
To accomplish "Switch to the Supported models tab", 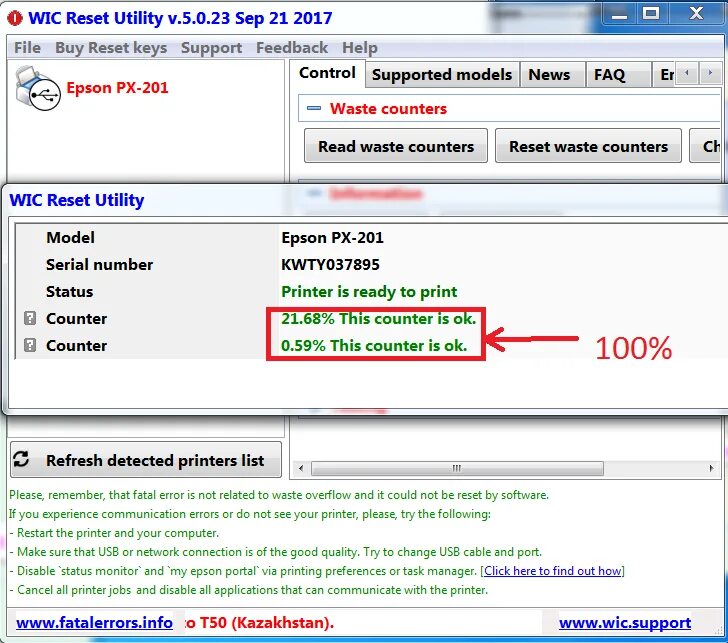I will 442,75.
